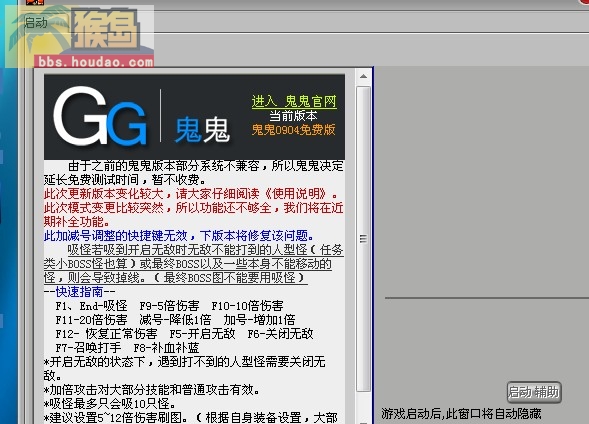589x424 pixels.
Task: Click the *吸怪最多只会吸10只怪 line
Action: [110, 404]
